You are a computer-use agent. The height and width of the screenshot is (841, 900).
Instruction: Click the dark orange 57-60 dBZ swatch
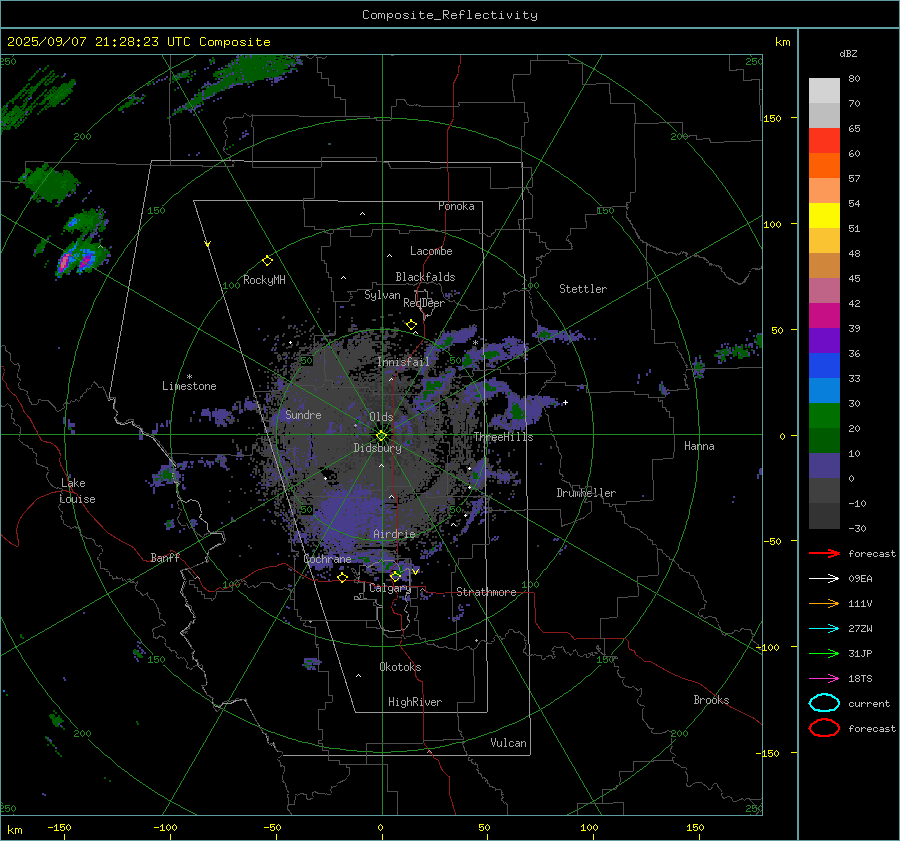[x=824, y=166]
